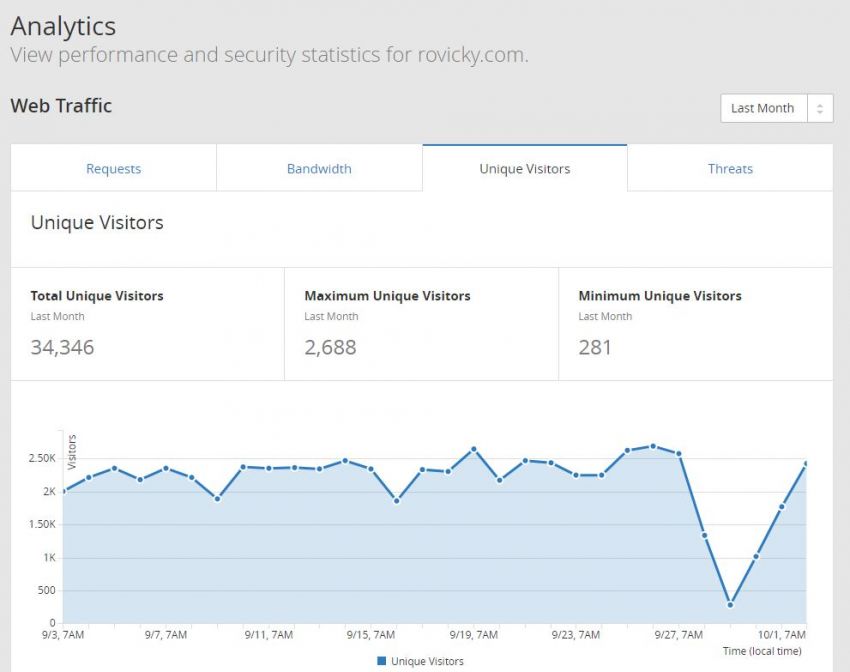
Task: Click the last data point near 10/1
Action: click(x=805, y=464)
